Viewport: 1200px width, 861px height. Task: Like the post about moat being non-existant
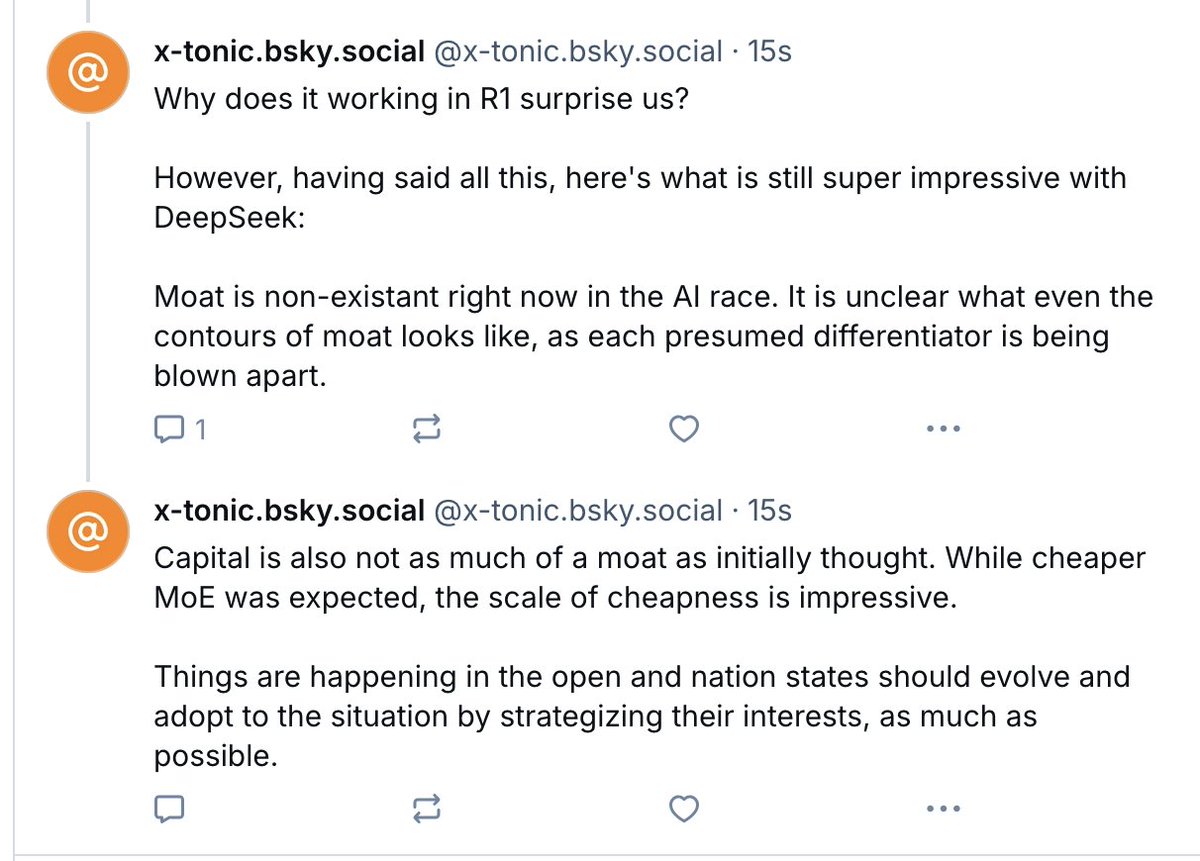[x=683, y=429]
